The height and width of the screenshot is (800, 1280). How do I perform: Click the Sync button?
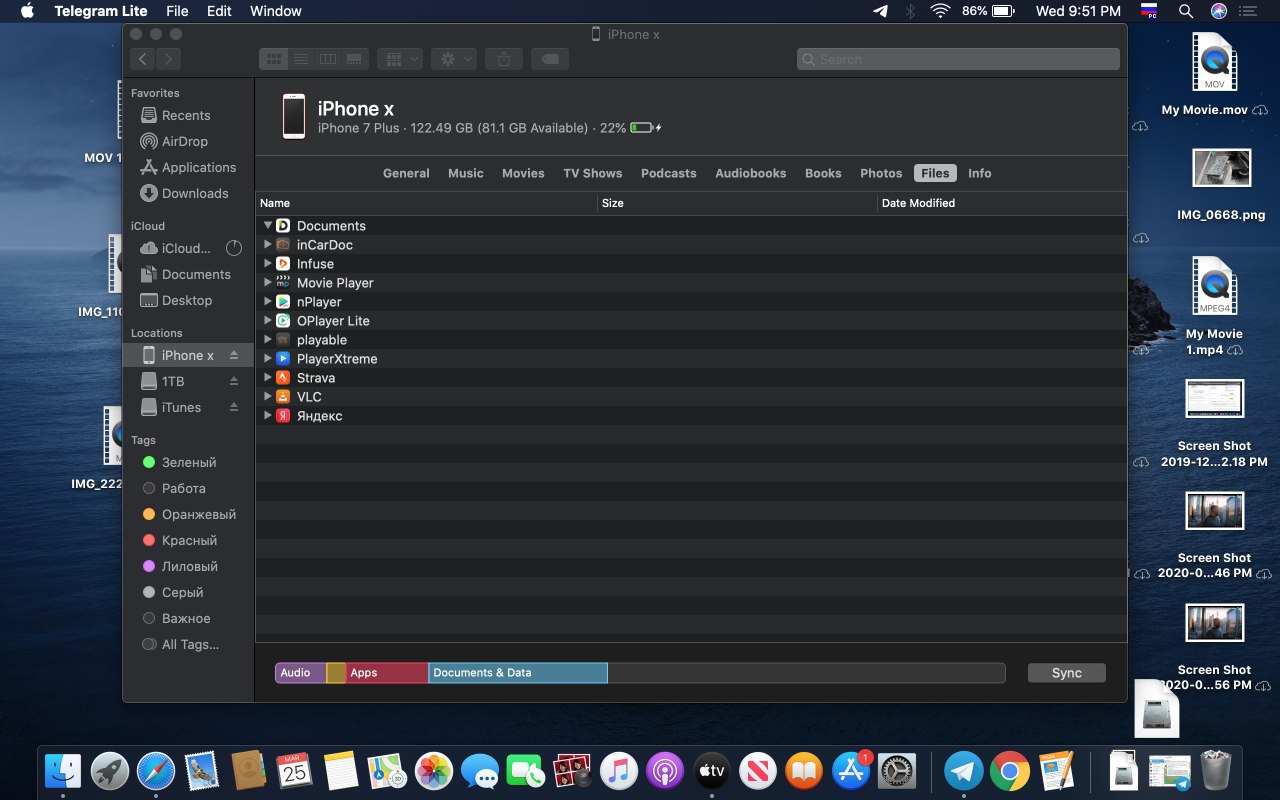pyautogui.click(x=1067, y=673)
